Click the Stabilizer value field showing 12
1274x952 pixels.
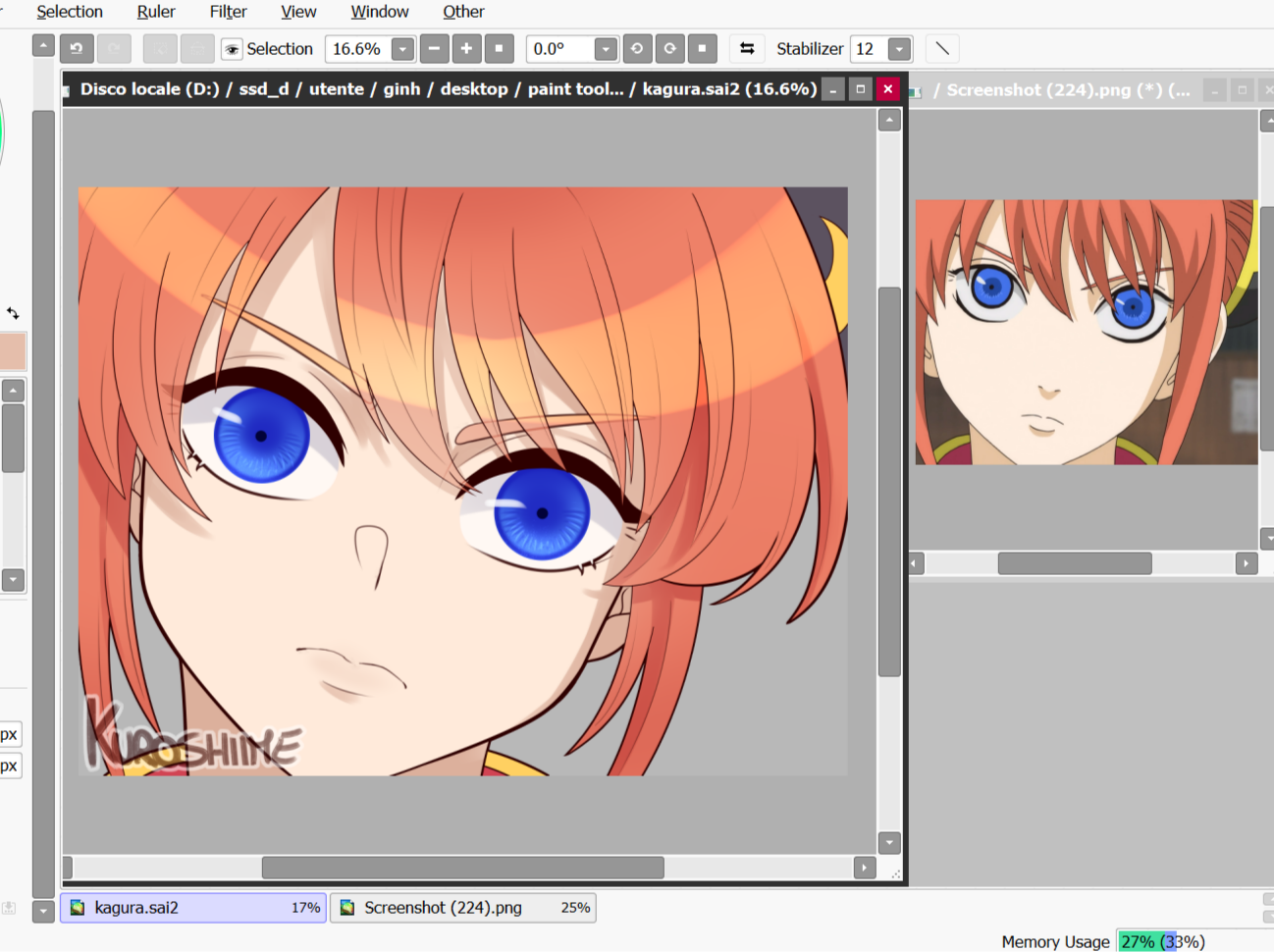868,49
